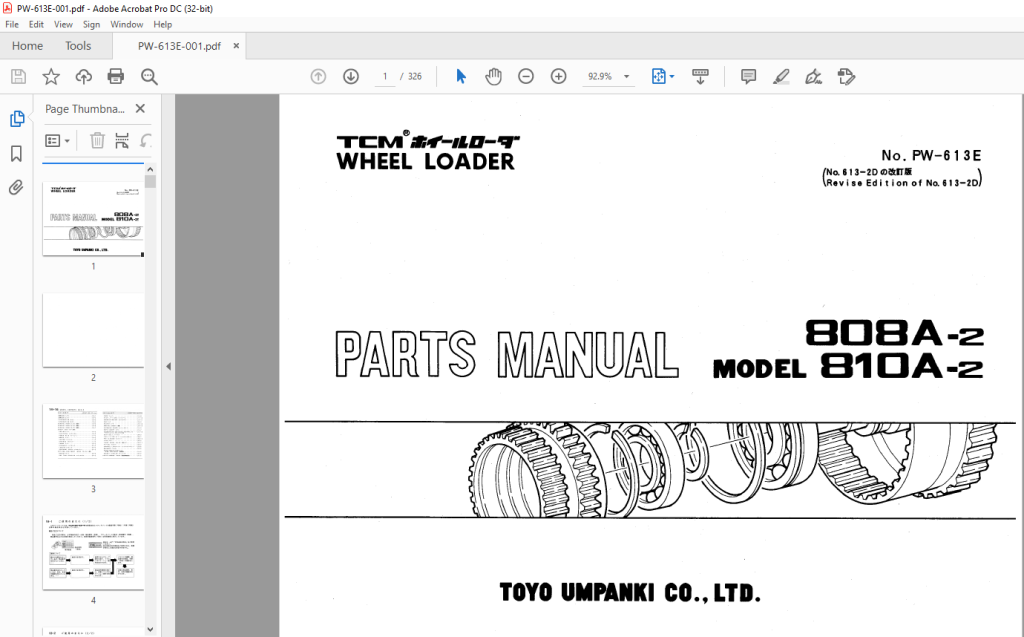This screenshot has height=637, width=1024.
Task: Go to previous page arrow
Action: tap(318, 76)
